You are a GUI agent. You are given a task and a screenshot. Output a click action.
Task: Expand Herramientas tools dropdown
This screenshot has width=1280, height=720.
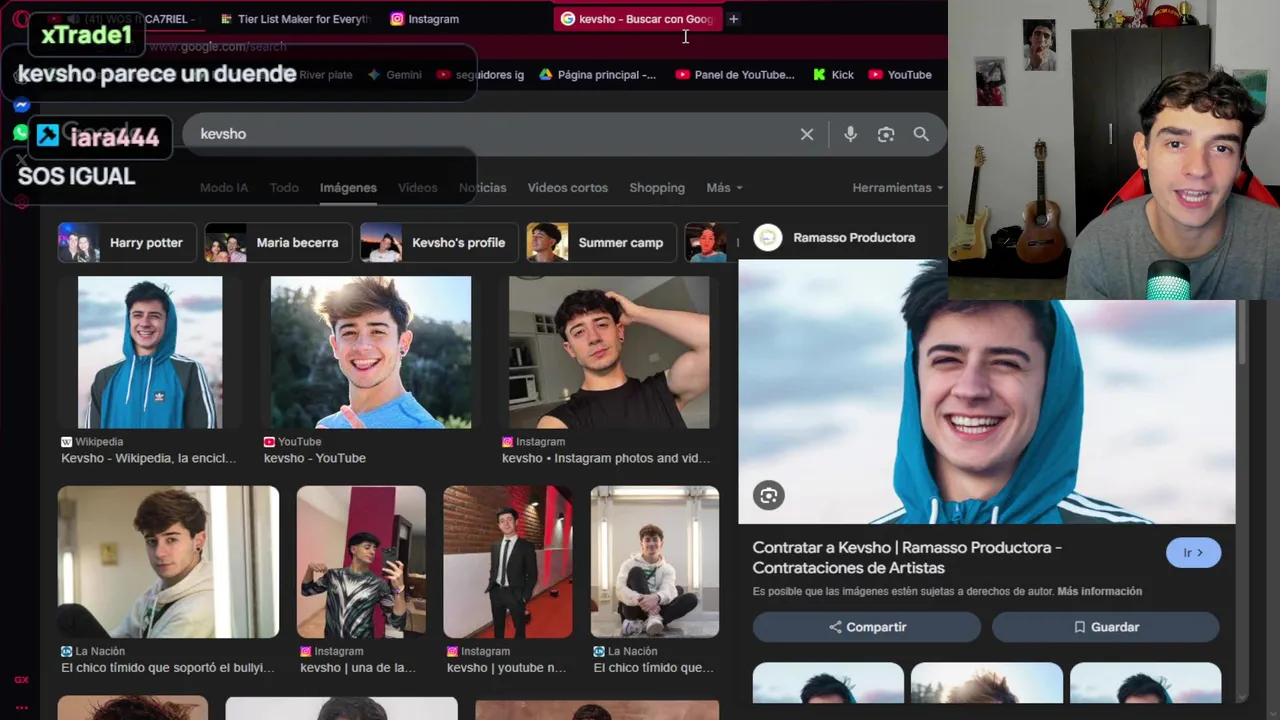pos(897,188)
